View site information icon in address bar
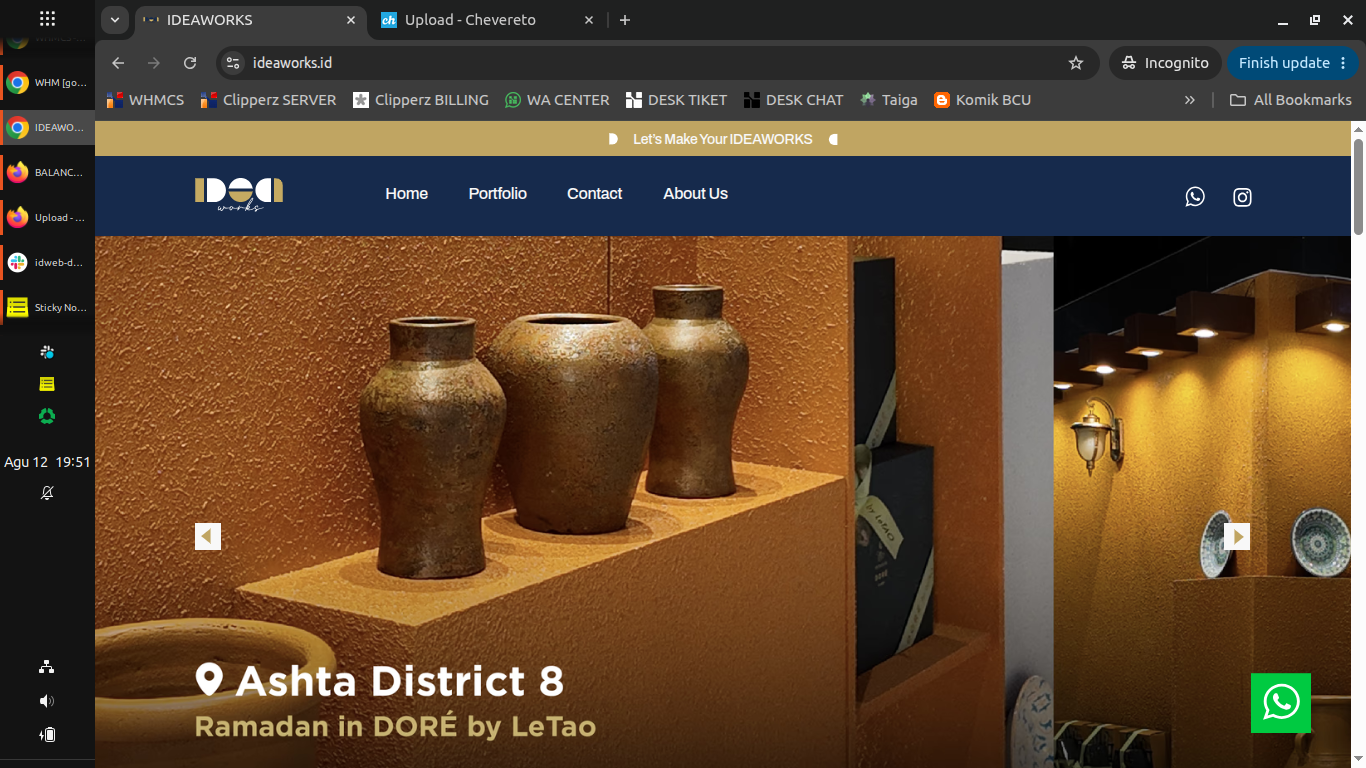 point(233,63)
